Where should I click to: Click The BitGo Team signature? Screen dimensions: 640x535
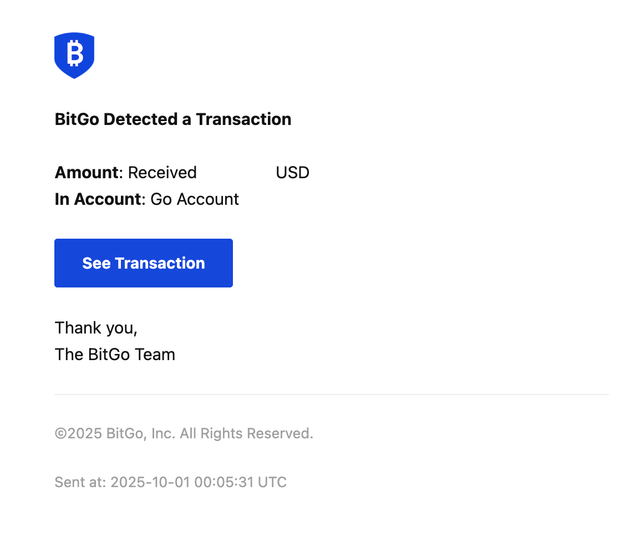[x=115, y=354]
